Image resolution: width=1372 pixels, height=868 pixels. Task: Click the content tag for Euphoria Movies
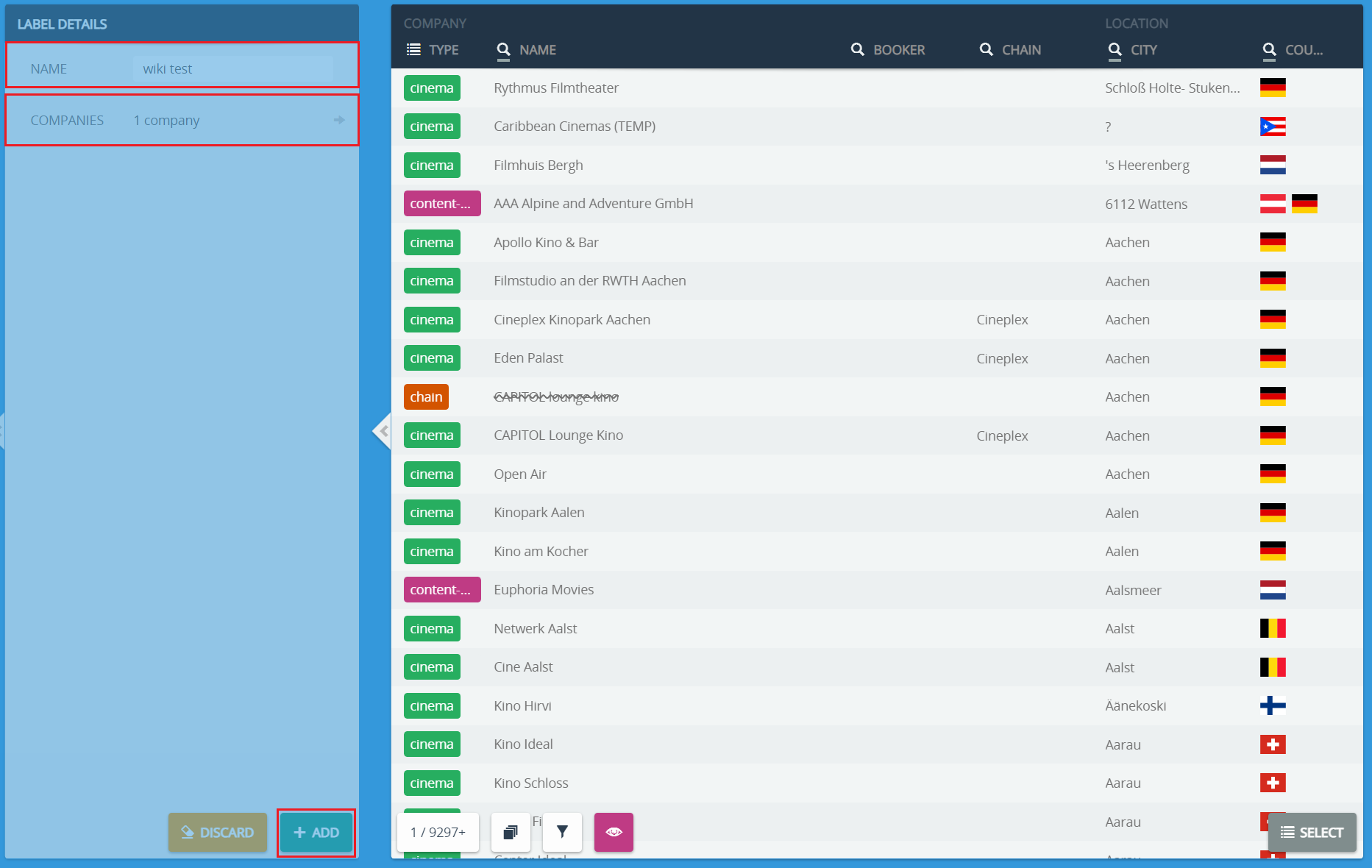coord(442,590)
